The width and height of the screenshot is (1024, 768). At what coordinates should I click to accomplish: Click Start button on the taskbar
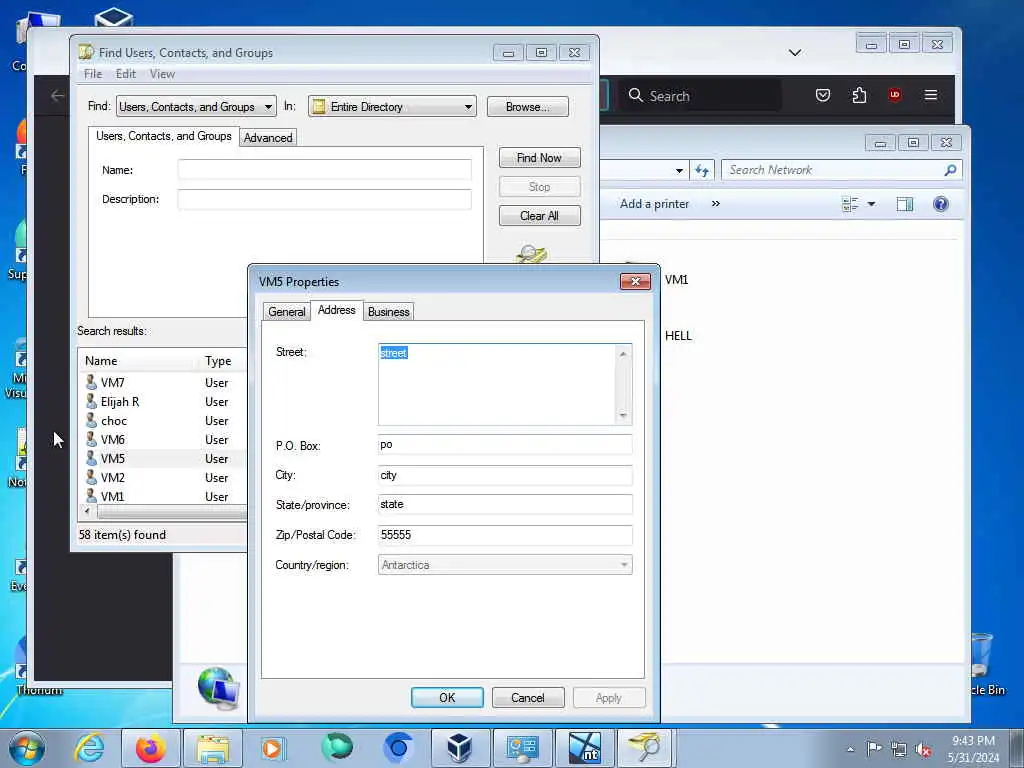click(27, 748)
